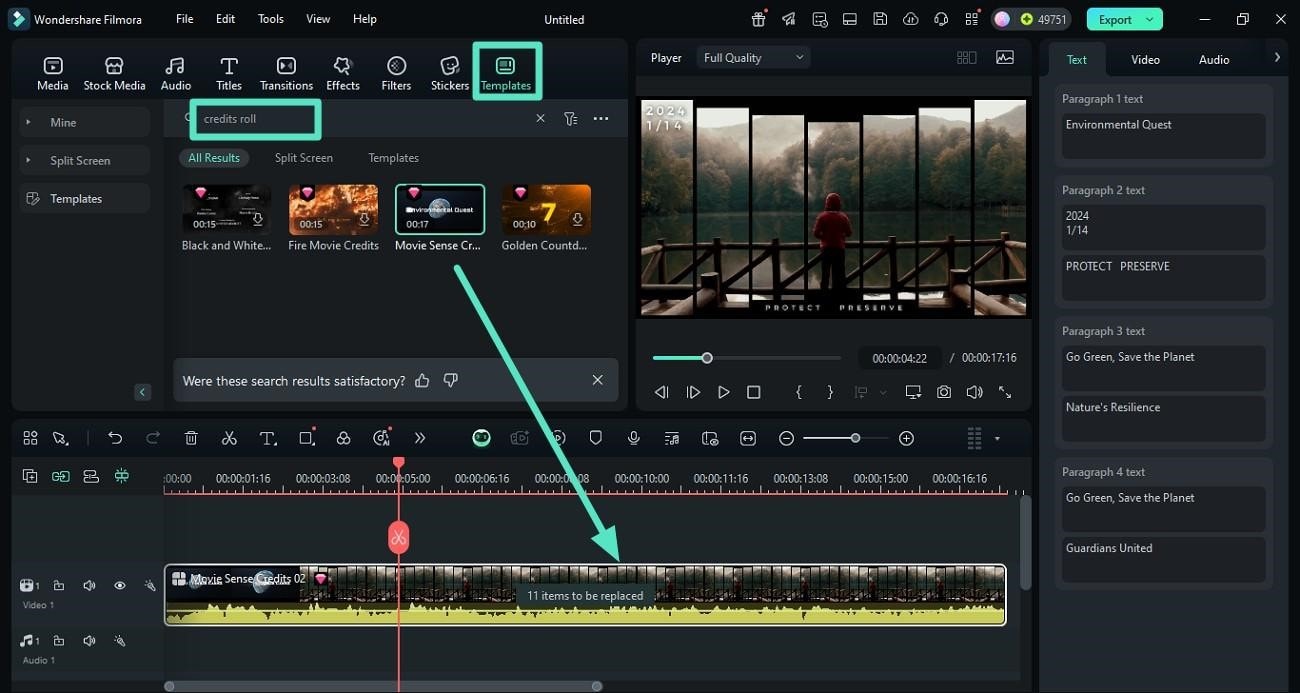Viewport: 1300px width, 693px height.
Task: Open the Stock Media library
Action: pos(114,73)
